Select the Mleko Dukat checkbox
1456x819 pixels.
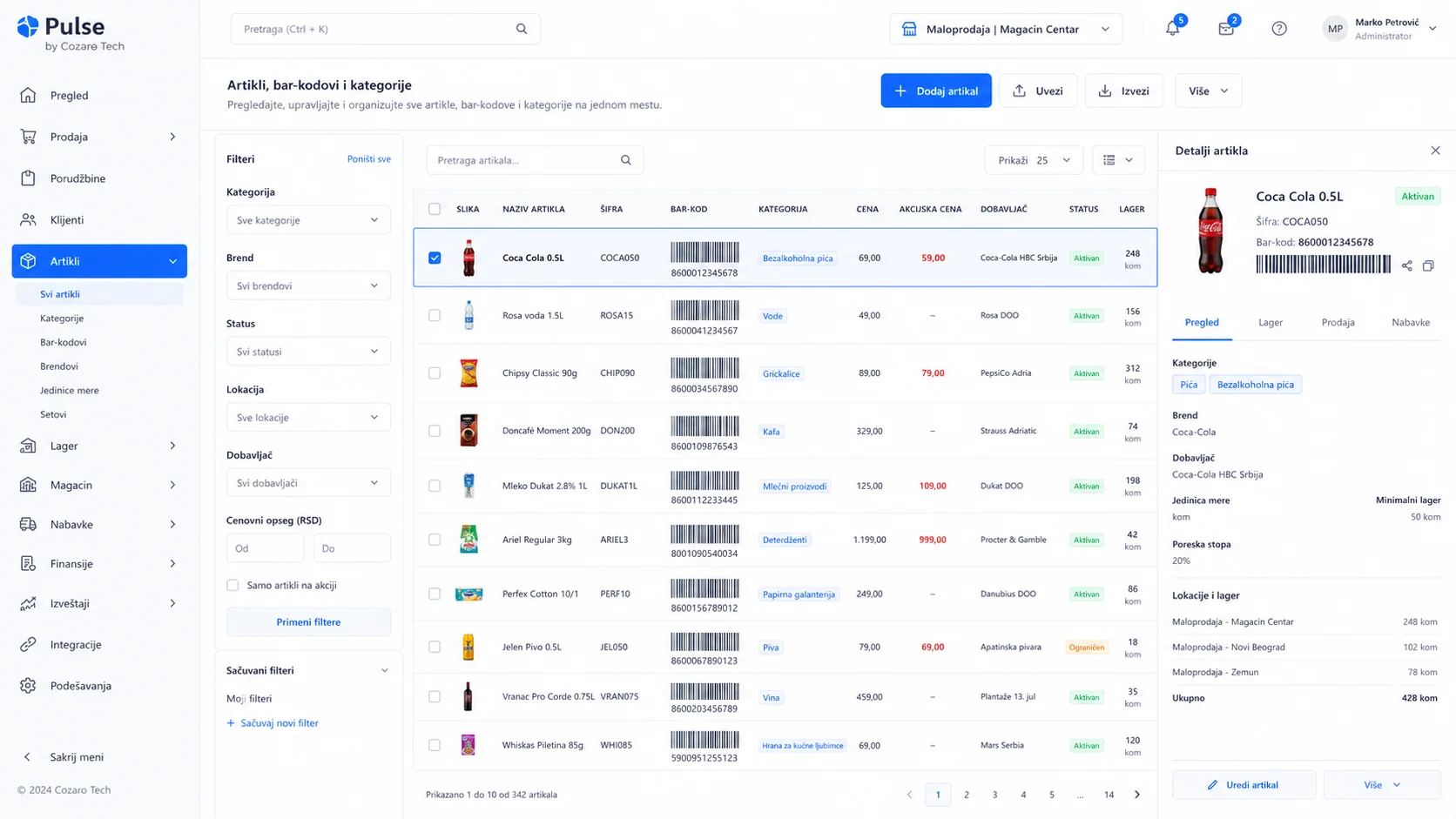(x=435, y=486)
